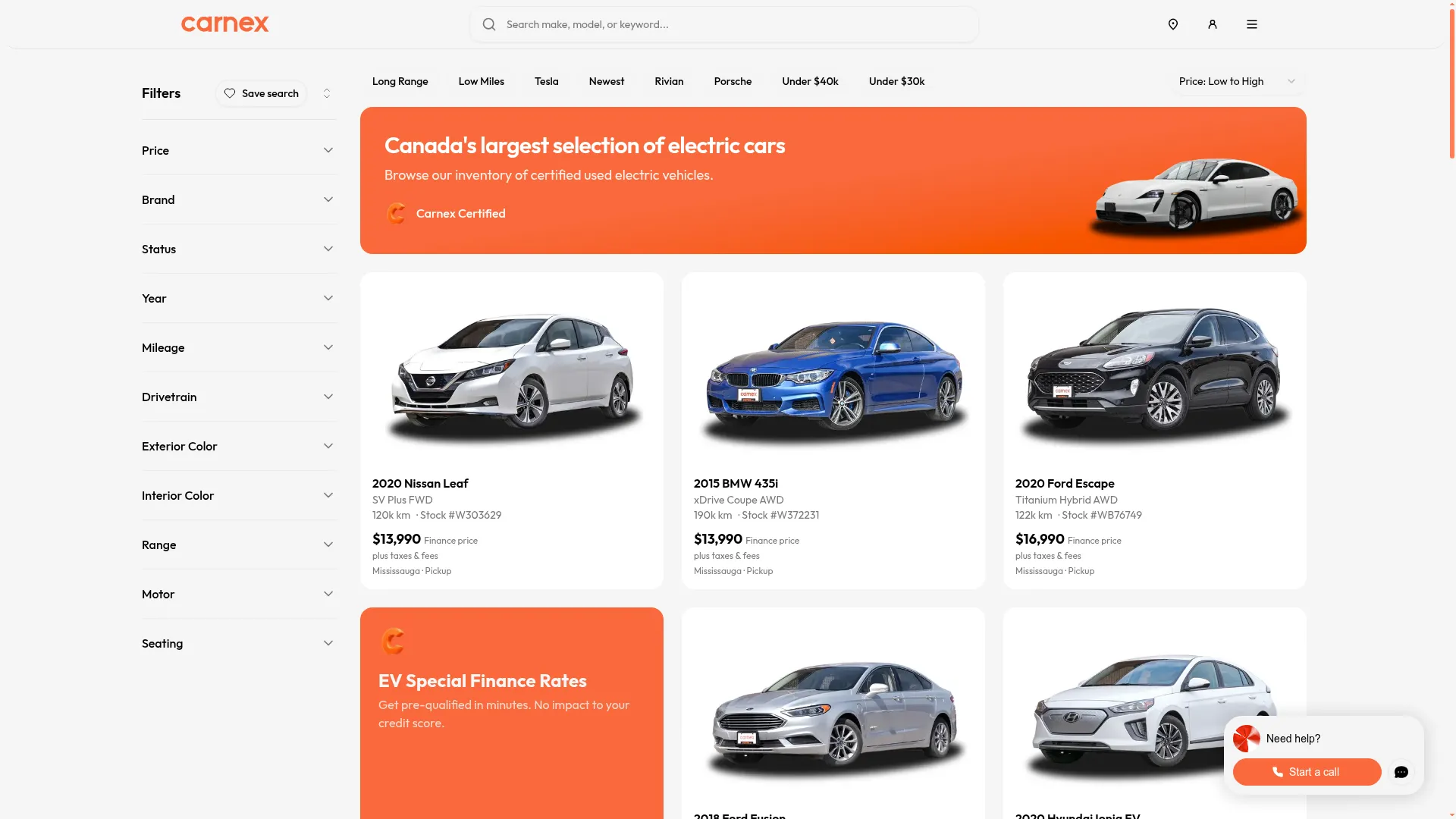1456x819 pixels.
Task: Click the Need help? text
Action: click(1293, 739)
